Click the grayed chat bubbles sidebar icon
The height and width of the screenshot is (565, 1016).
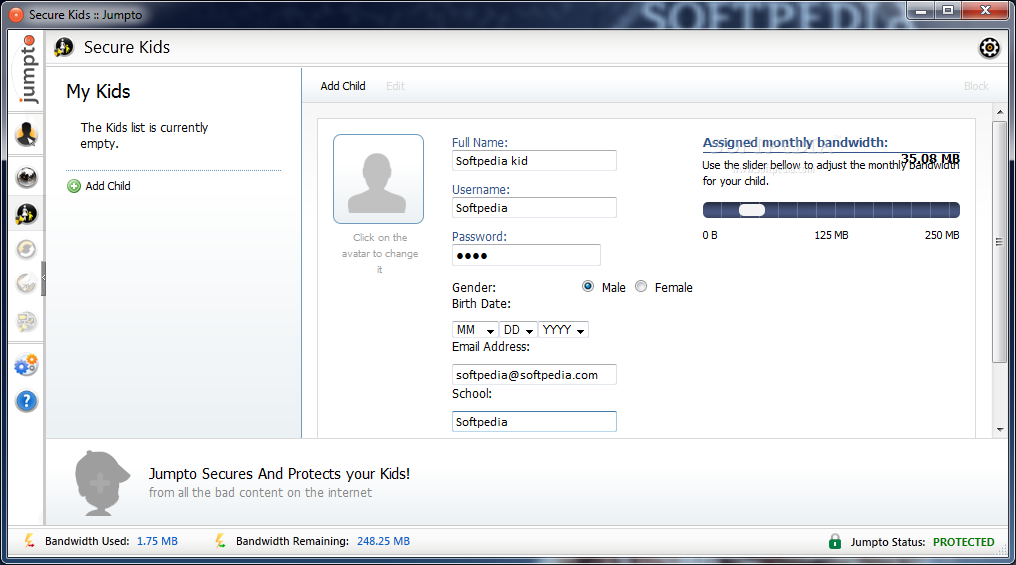coord(27,321)
